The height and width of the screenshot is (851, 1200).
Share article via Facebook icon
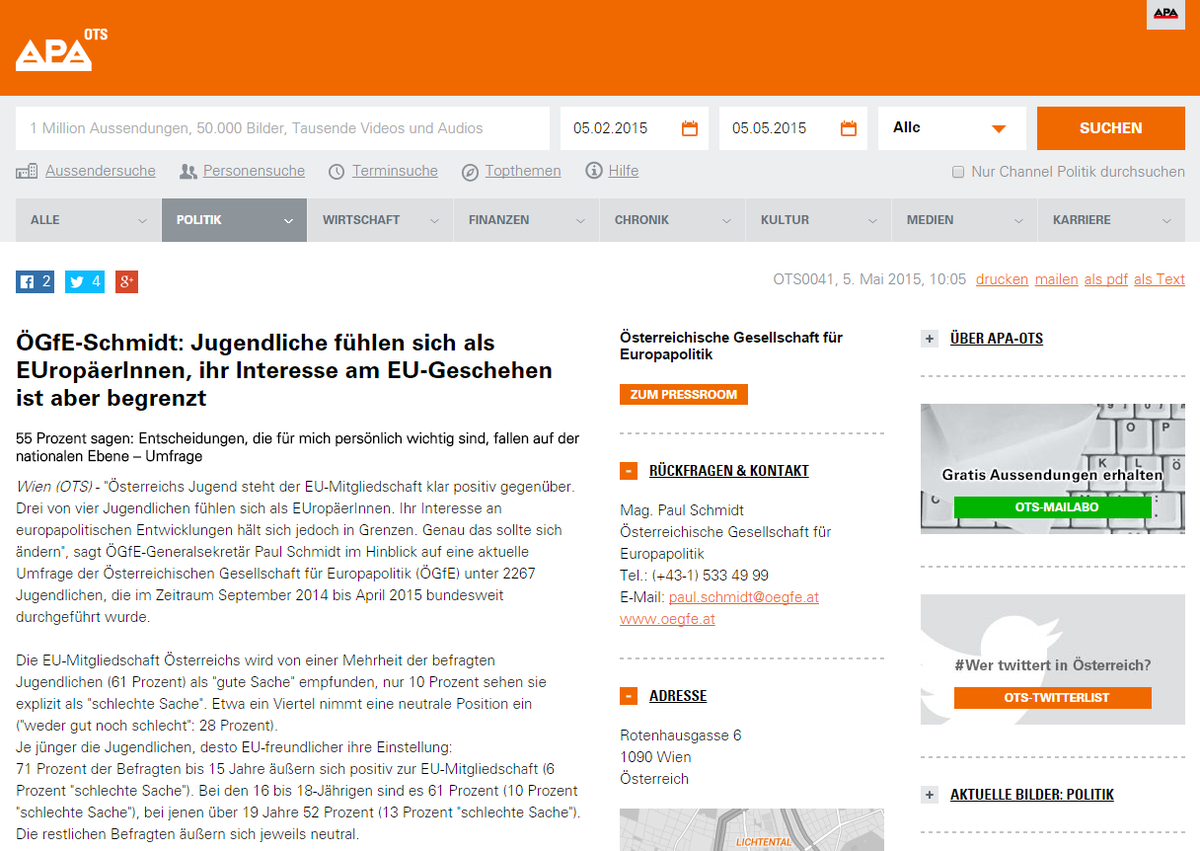click(35, 282)
